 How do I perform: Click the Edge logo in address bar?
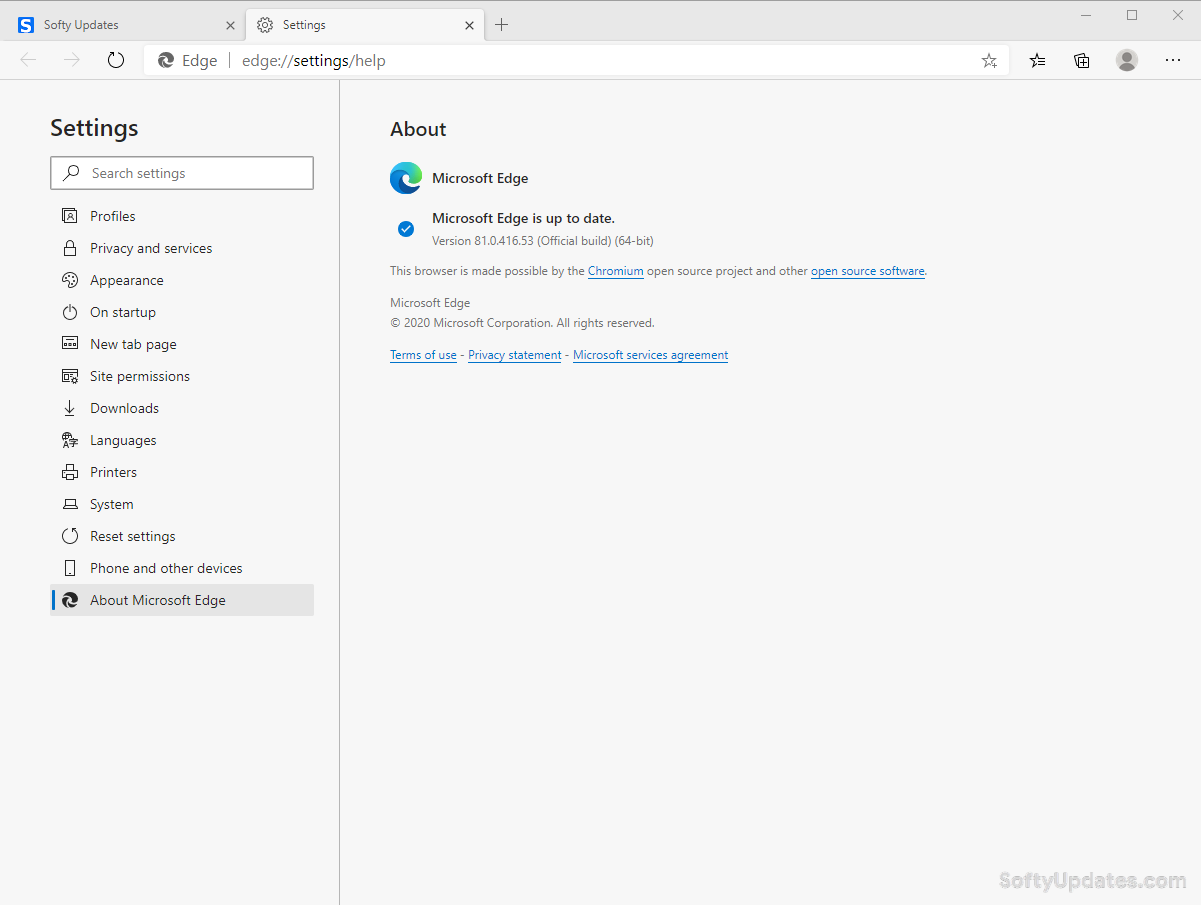point(166,61)
